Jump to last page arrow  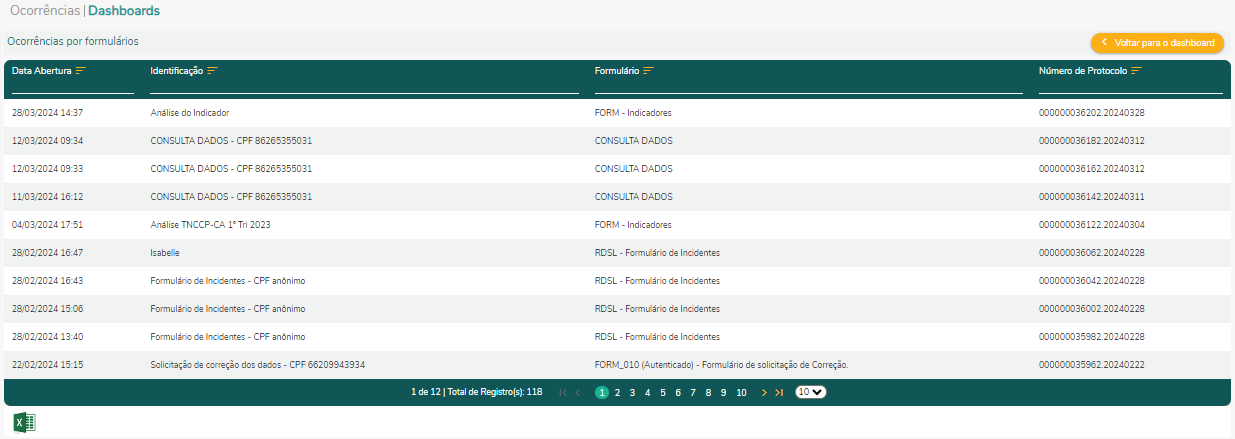pyautogui.click(x=779, y=393)
